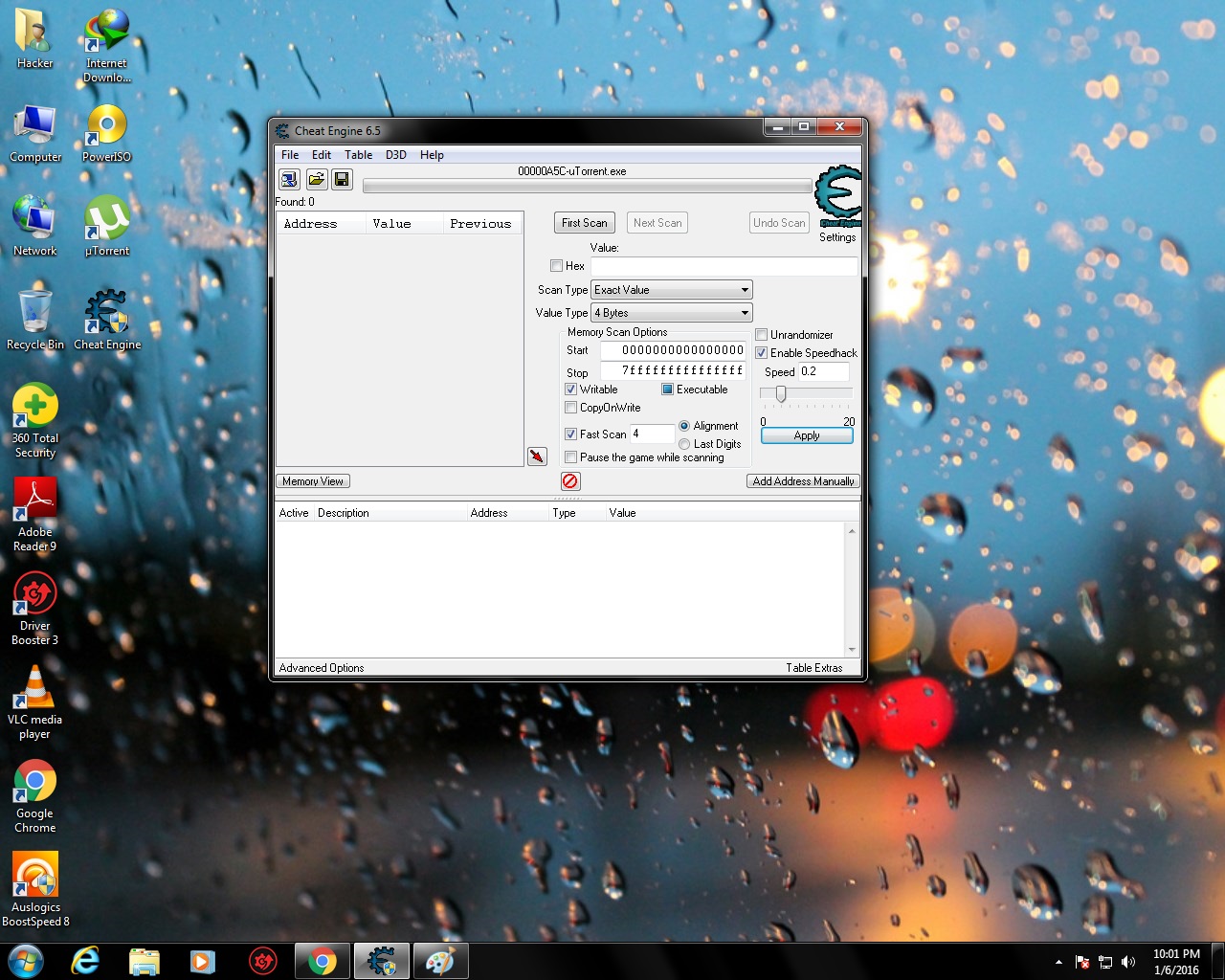Click the speedhack speed slider handle
Screen dimensions: 1225x980
click(x=781, y=393)
